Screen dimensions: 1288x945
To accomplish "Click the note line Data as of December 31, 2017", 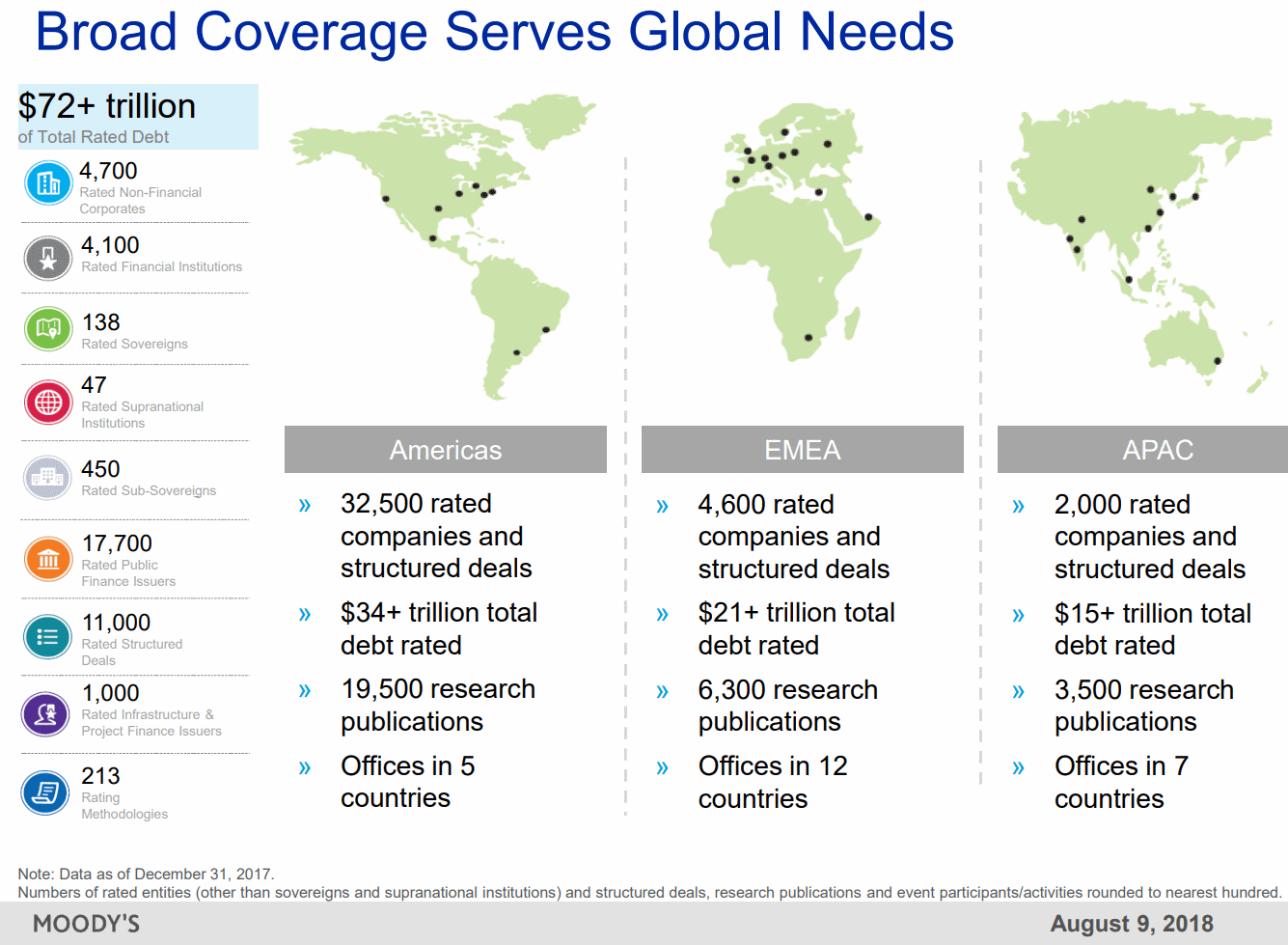I will click(x=146, y=875).
